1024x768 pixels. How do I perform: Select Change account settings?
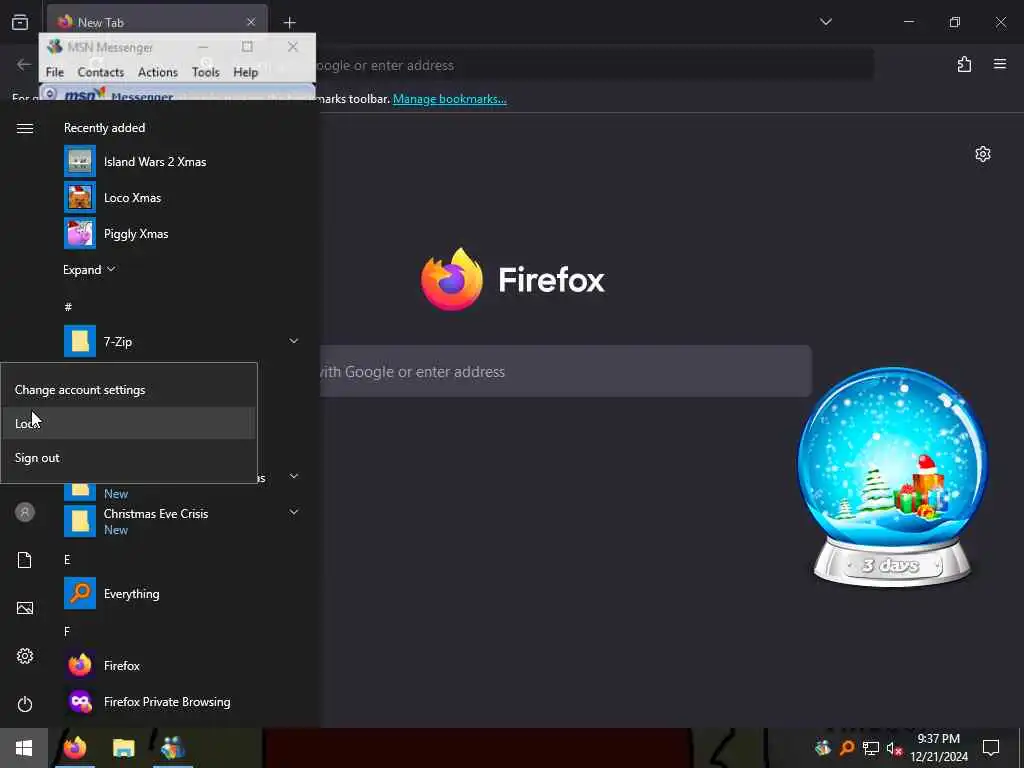pos(129,389)
